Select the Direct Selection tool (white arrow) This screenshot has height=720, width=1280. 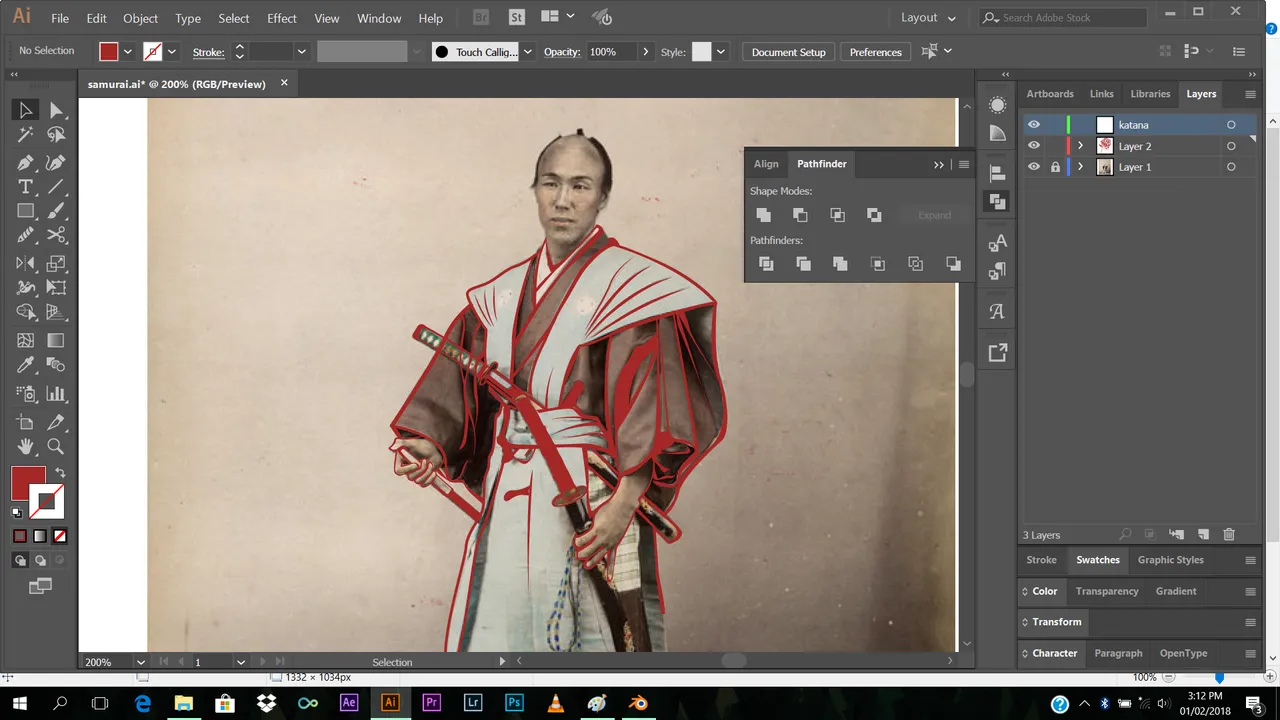click(57, 110)
